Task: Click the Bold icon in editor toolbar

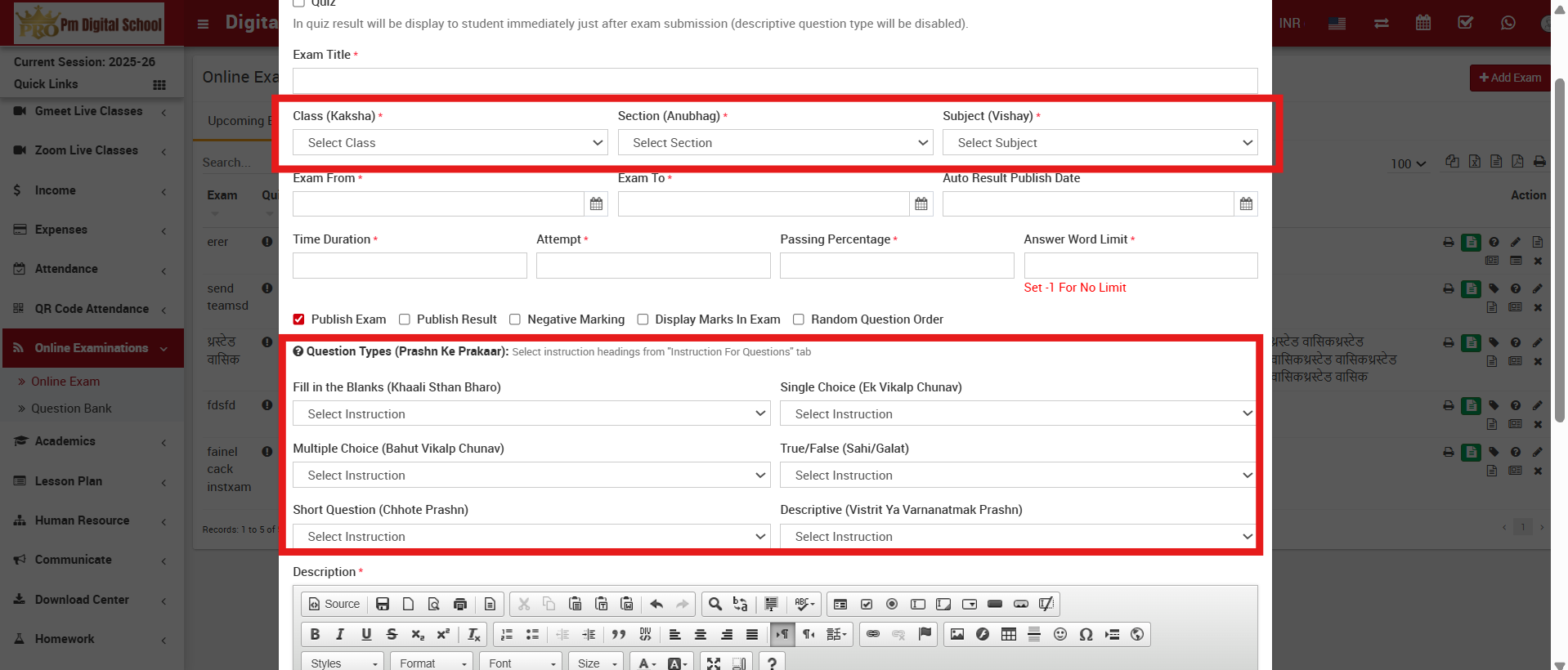Action: point(315,634)
